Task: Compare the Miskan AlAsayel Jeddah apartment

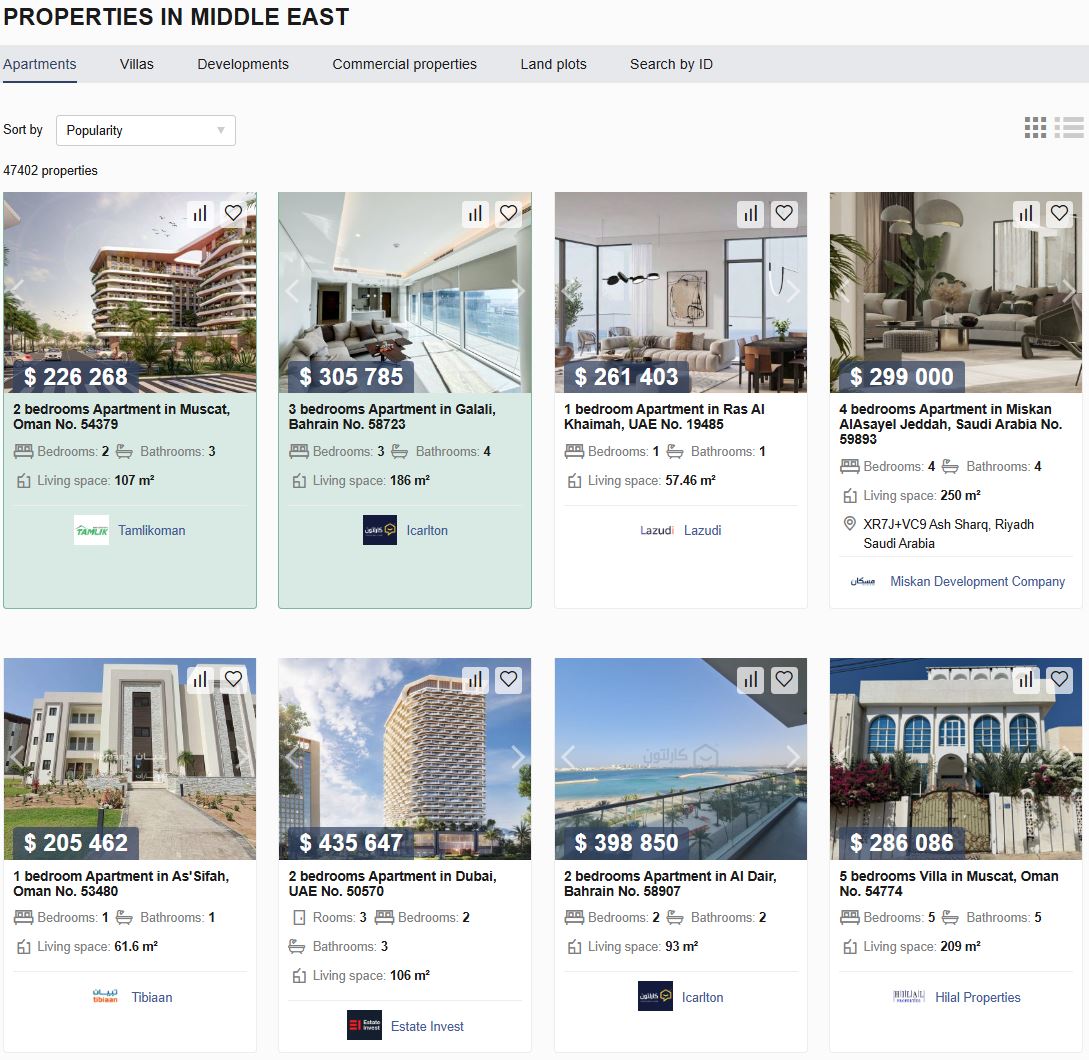Action: [x=1026, y=213]
